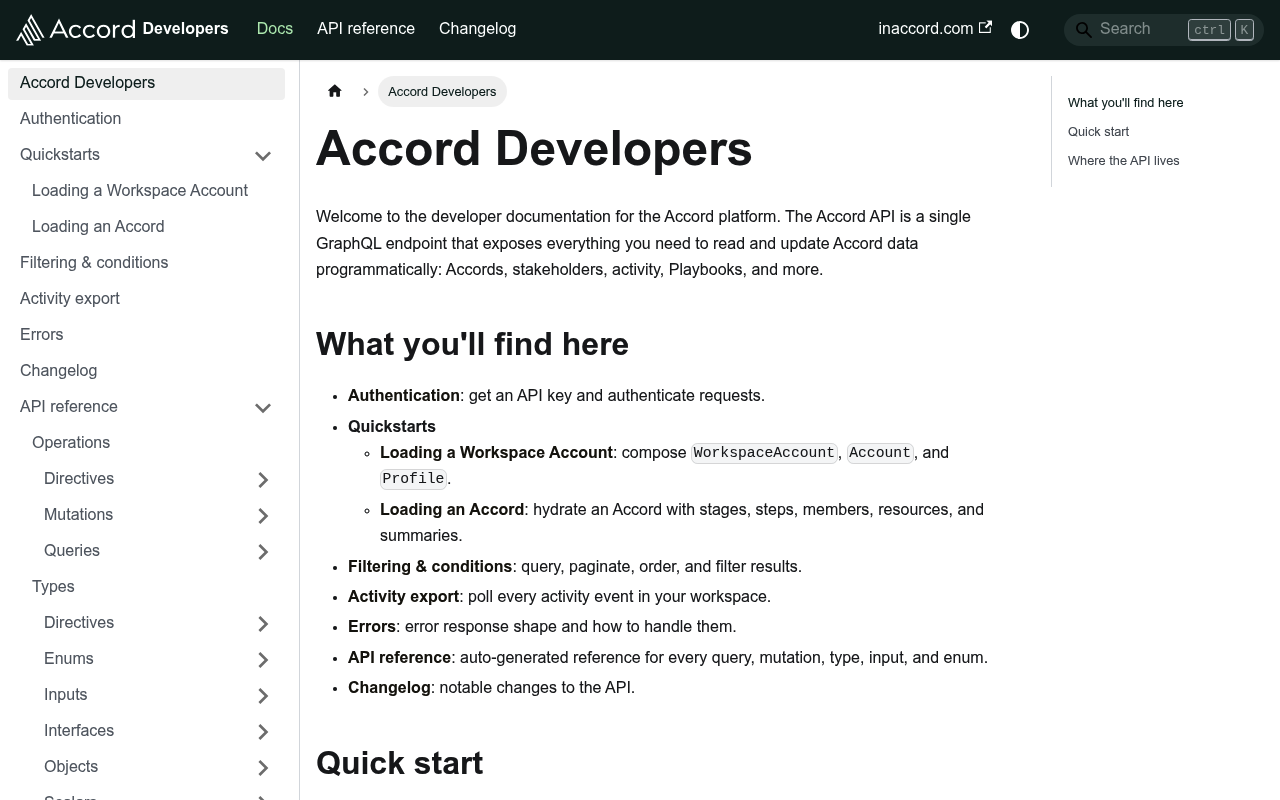Viewport: 1280px width, 800px height.
Task: Expand the Objects sidebar category
Action: tap(263, 767)
